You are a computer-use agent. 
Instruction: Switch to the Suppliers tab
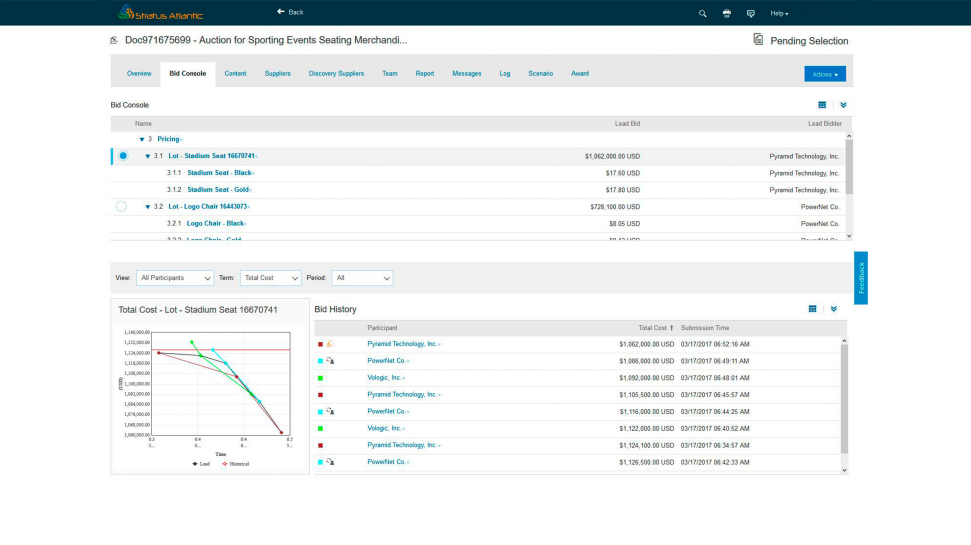pyautogui.click(x=277, y=73)
